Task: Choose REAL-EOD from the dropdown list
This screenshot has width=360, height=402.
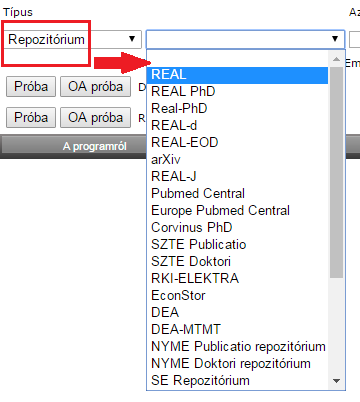Action: [x=237, y=142]
